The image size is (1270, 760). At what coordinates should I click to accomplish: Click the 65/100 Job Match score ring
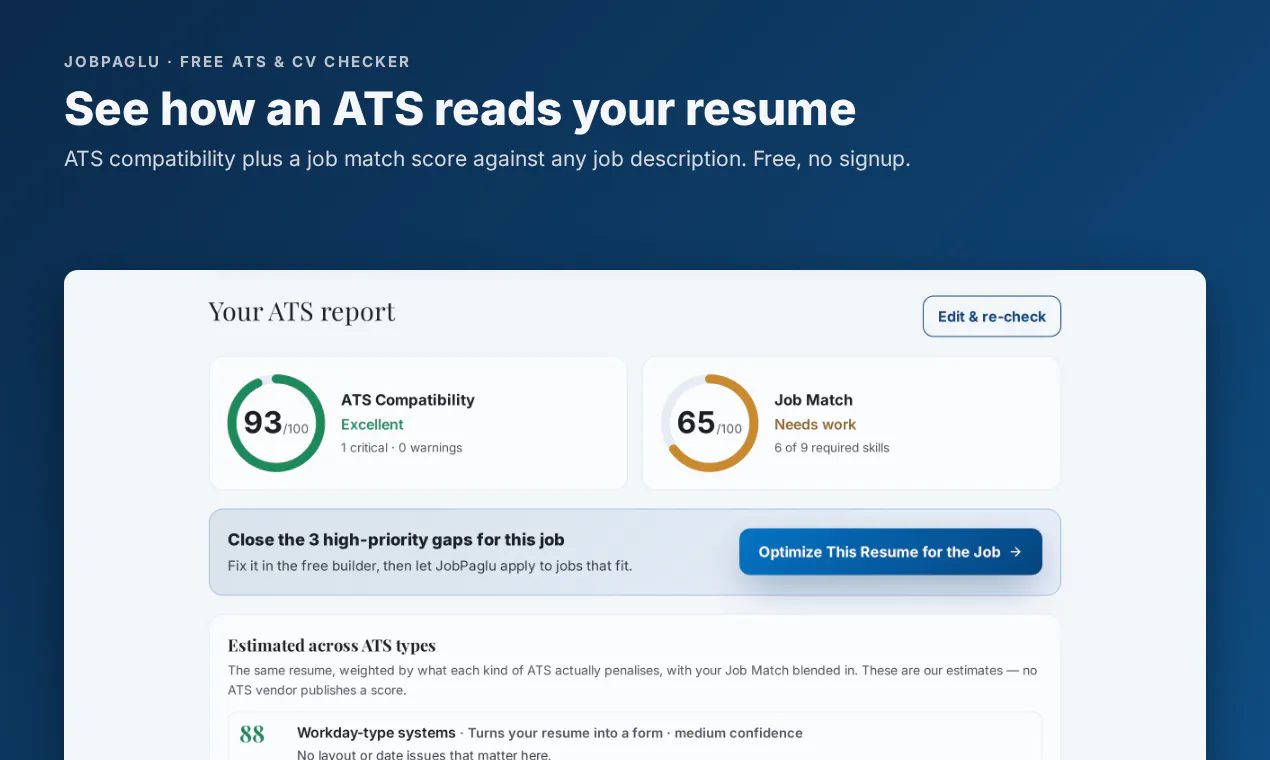710,423
